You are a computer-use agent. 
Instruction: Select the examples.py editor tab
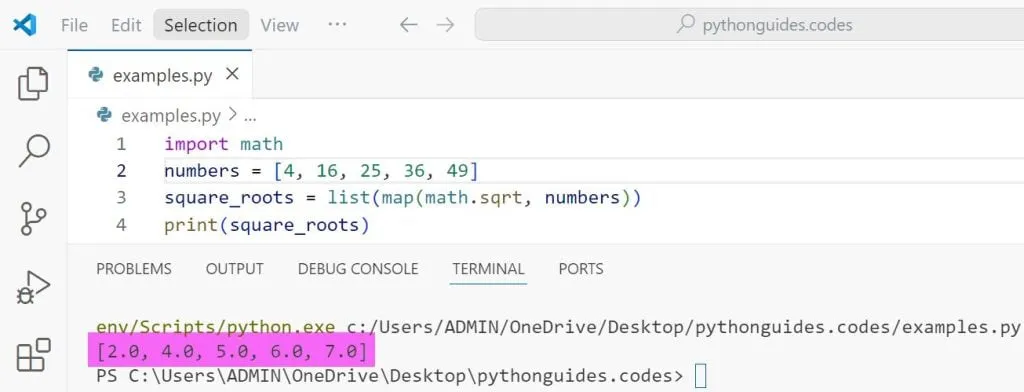[160, 75]
